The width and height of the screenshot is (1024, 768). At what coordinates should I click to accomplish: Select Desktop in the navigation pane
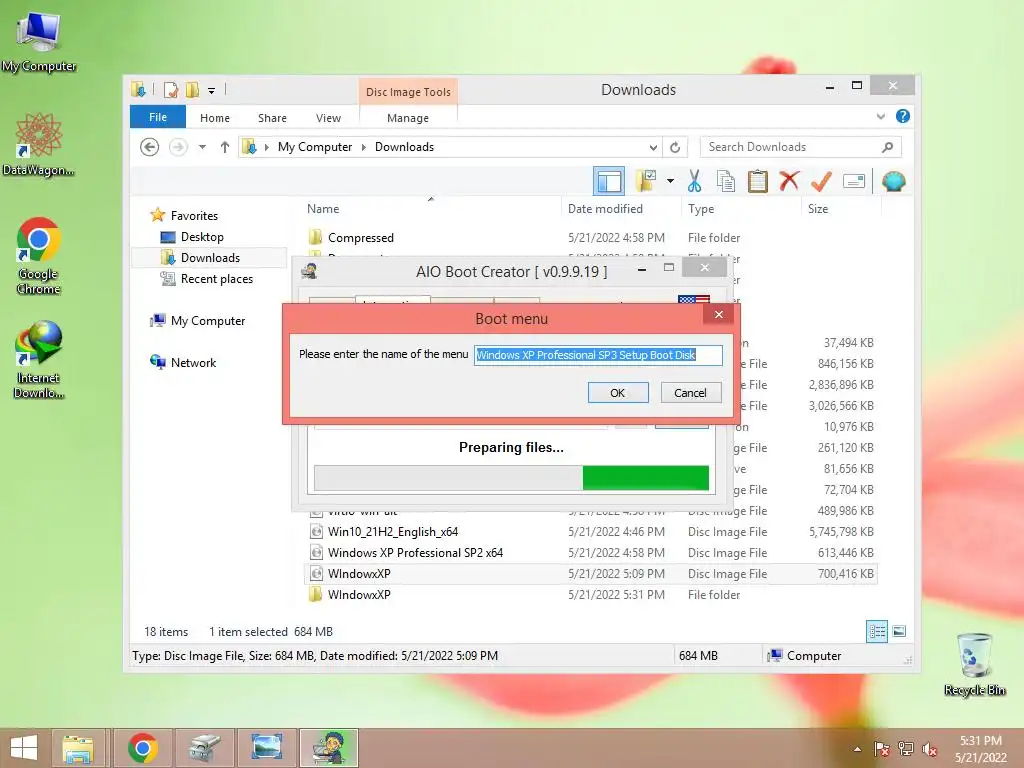[202, 236]
